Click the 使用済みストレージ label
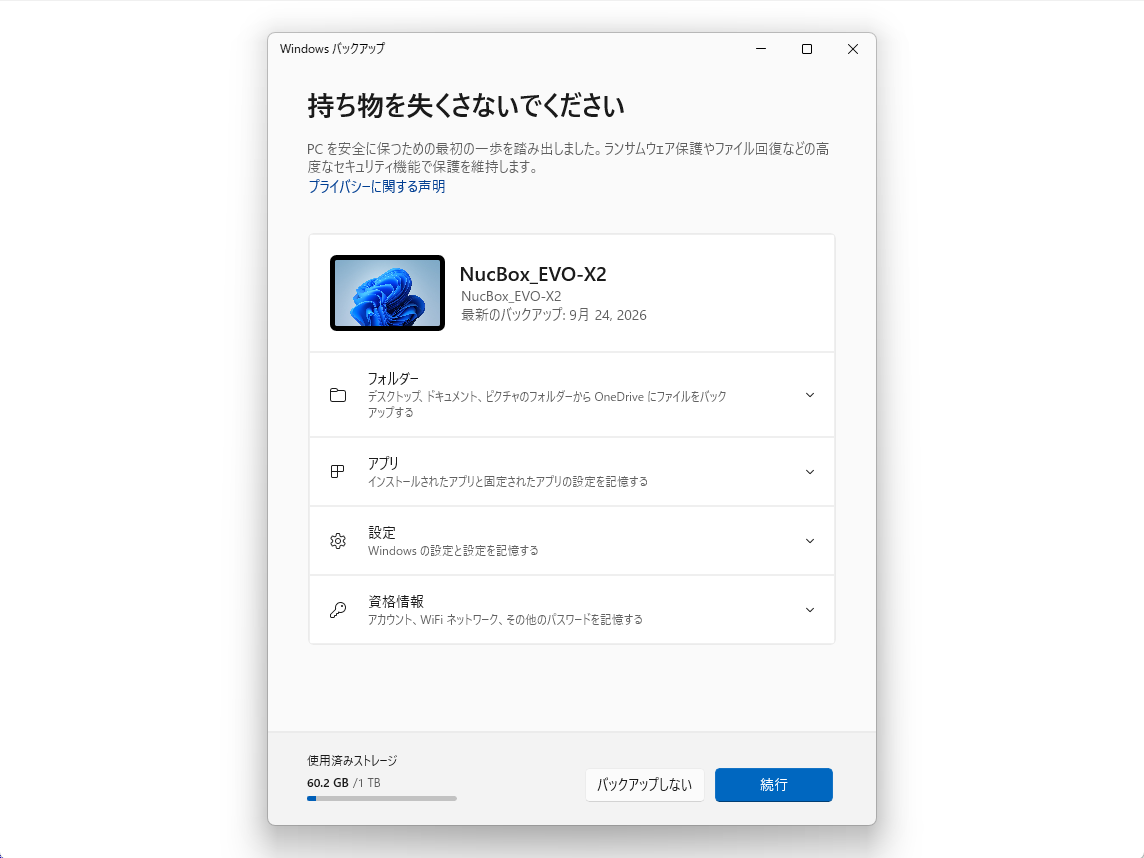 tap(352, 760)
